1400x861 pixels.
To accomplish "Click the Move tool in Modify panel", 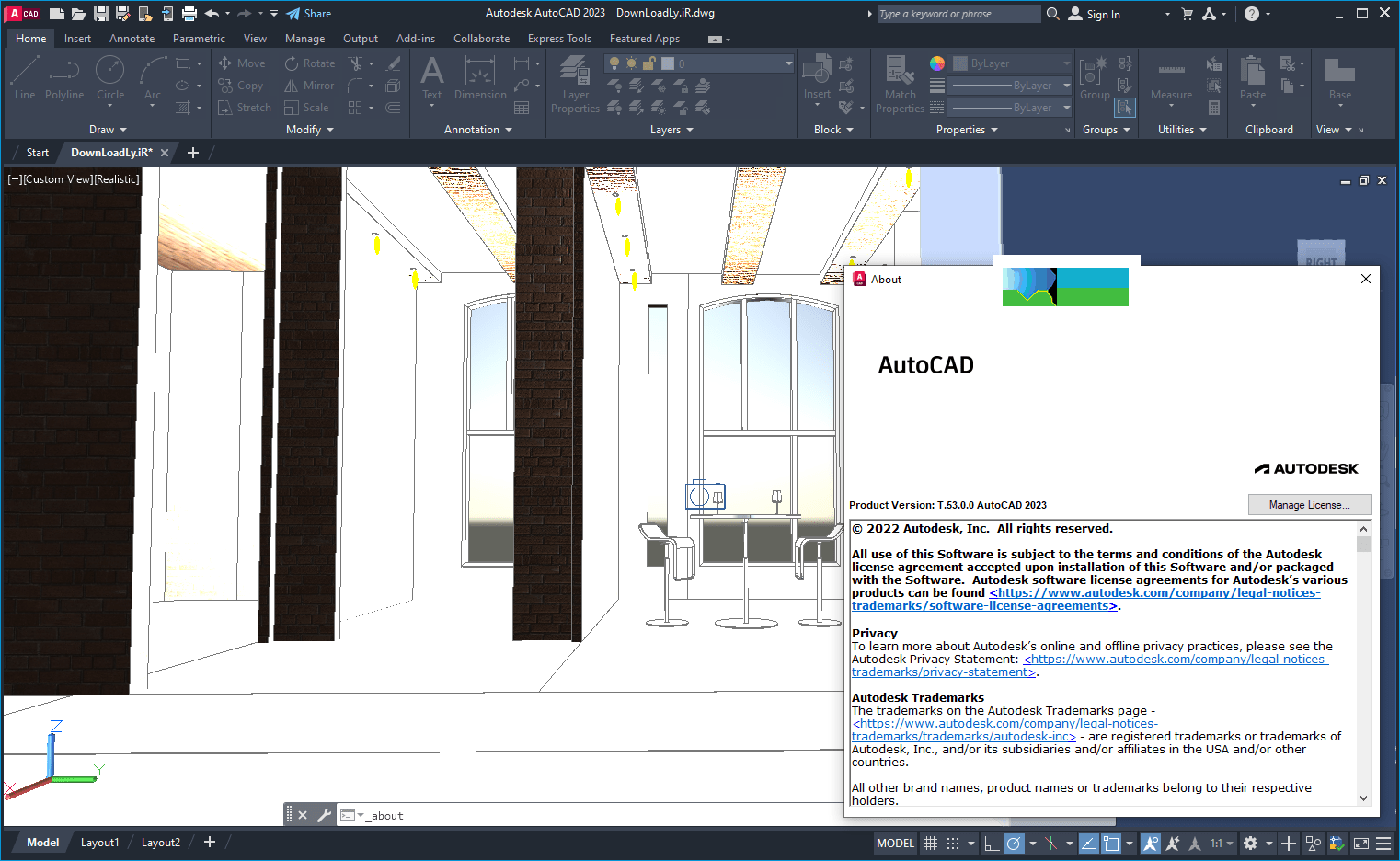I will coord(242,63).
